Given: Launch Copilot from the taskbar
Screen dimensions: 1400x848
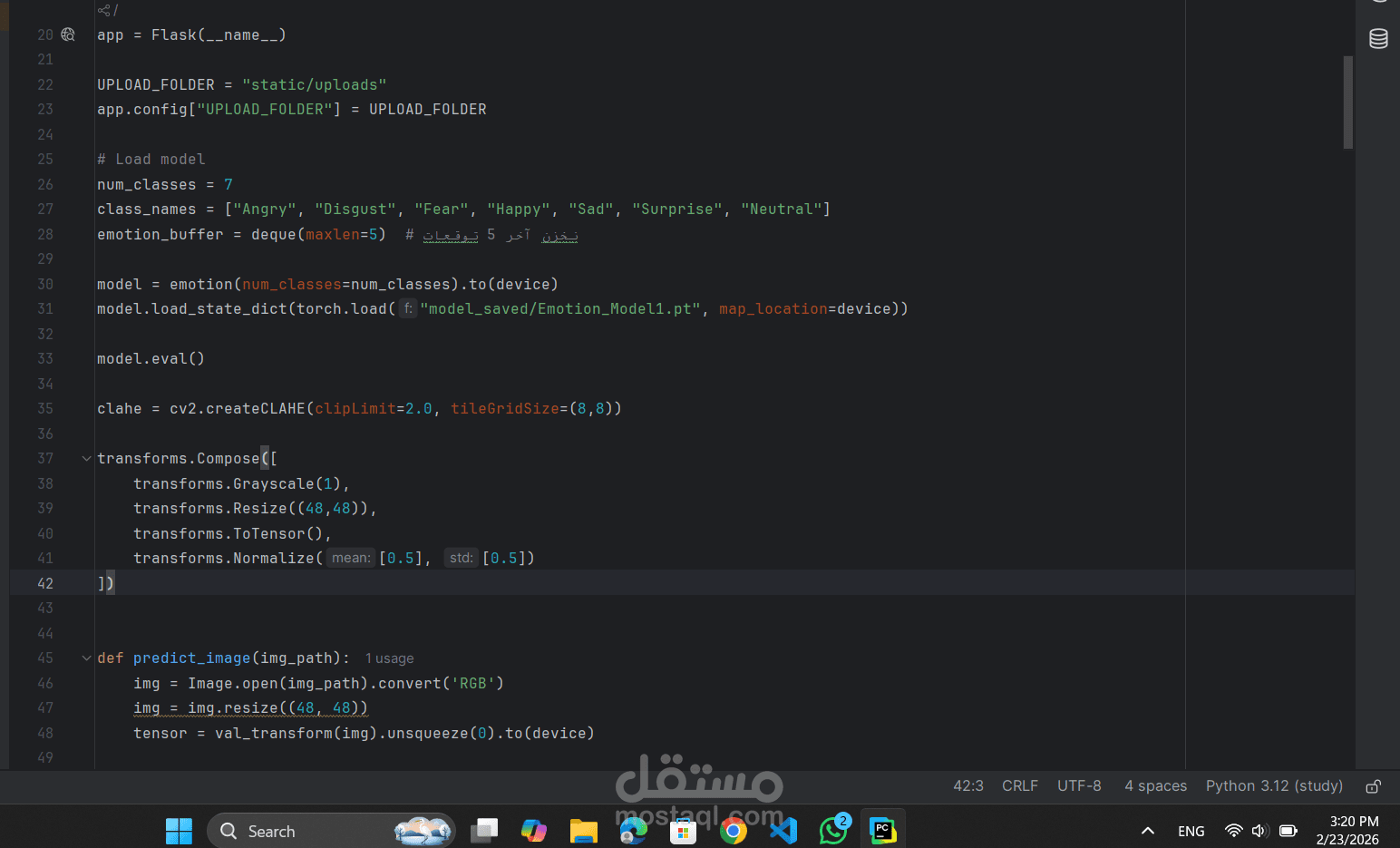Looking at the screenshot, I should coord(534,831).
